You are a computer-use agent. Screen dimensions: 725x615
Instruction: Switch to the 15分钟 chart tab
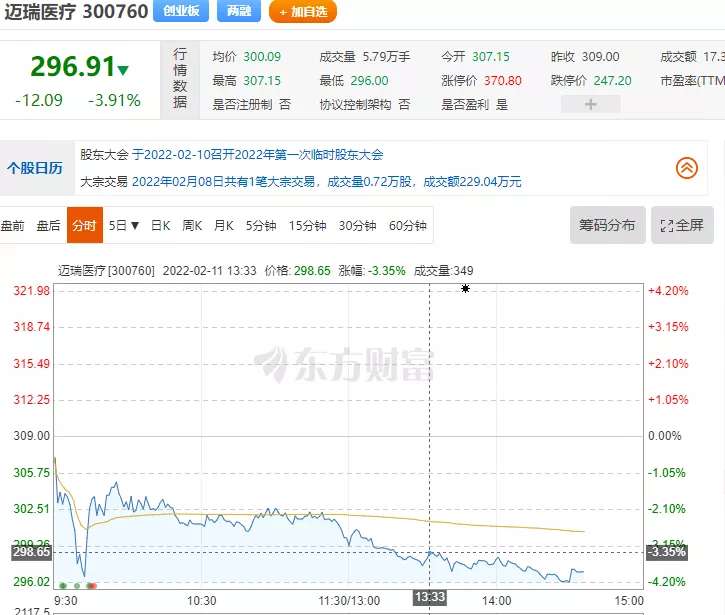pos(307,226)
